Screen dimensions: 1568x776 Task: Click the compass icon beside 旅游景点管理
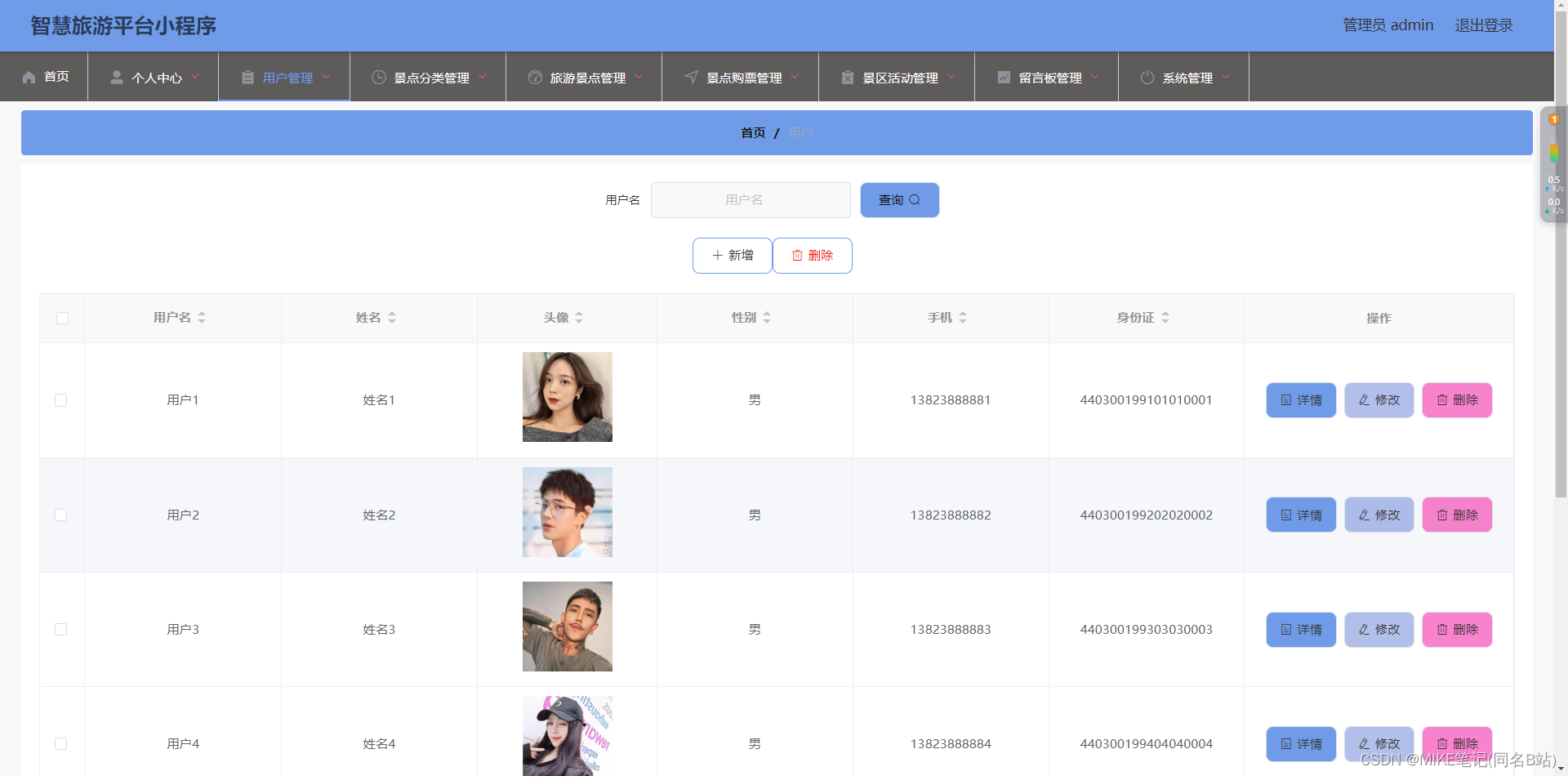coord(535,78)
